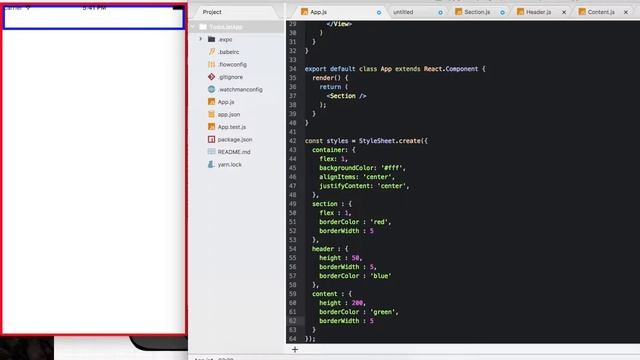Open App.test.js in the tree

(231, 127)
